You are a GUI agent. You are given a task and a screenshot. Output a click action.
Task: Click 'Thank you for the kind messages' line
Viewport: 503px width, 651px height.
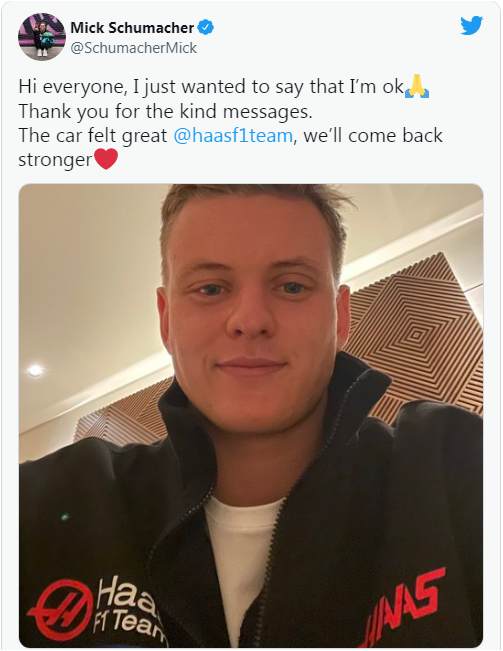tap(165, 111)
